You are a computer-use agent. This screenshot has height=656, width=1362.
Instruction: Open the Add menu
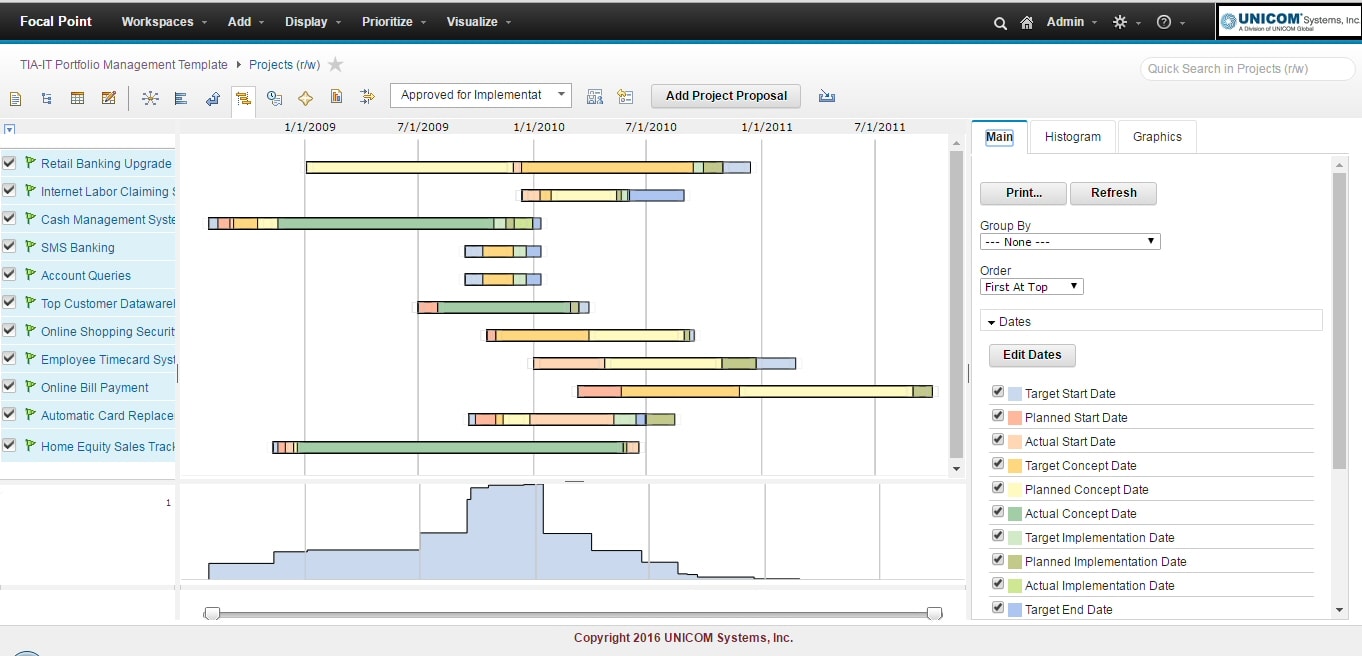(246, 22)
